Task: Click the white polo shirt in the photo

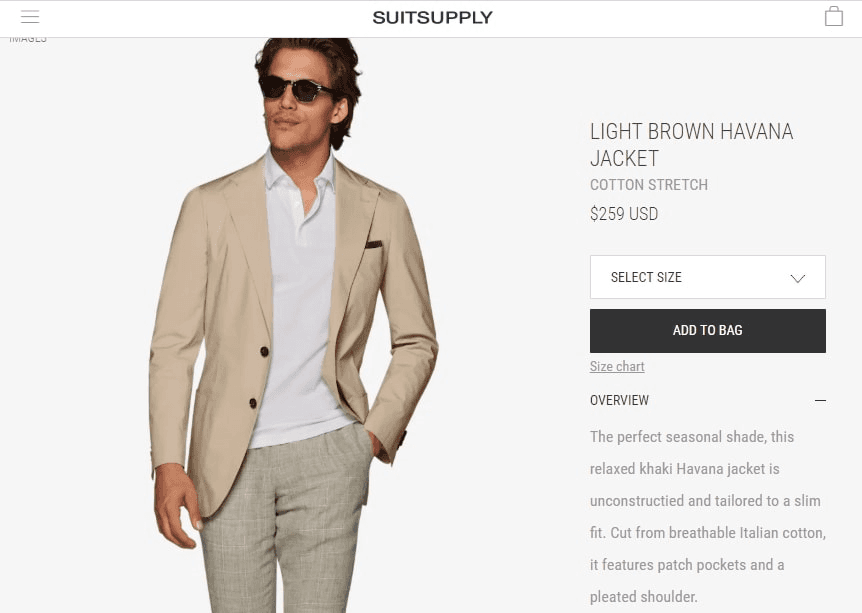Action: click(300, 300)
